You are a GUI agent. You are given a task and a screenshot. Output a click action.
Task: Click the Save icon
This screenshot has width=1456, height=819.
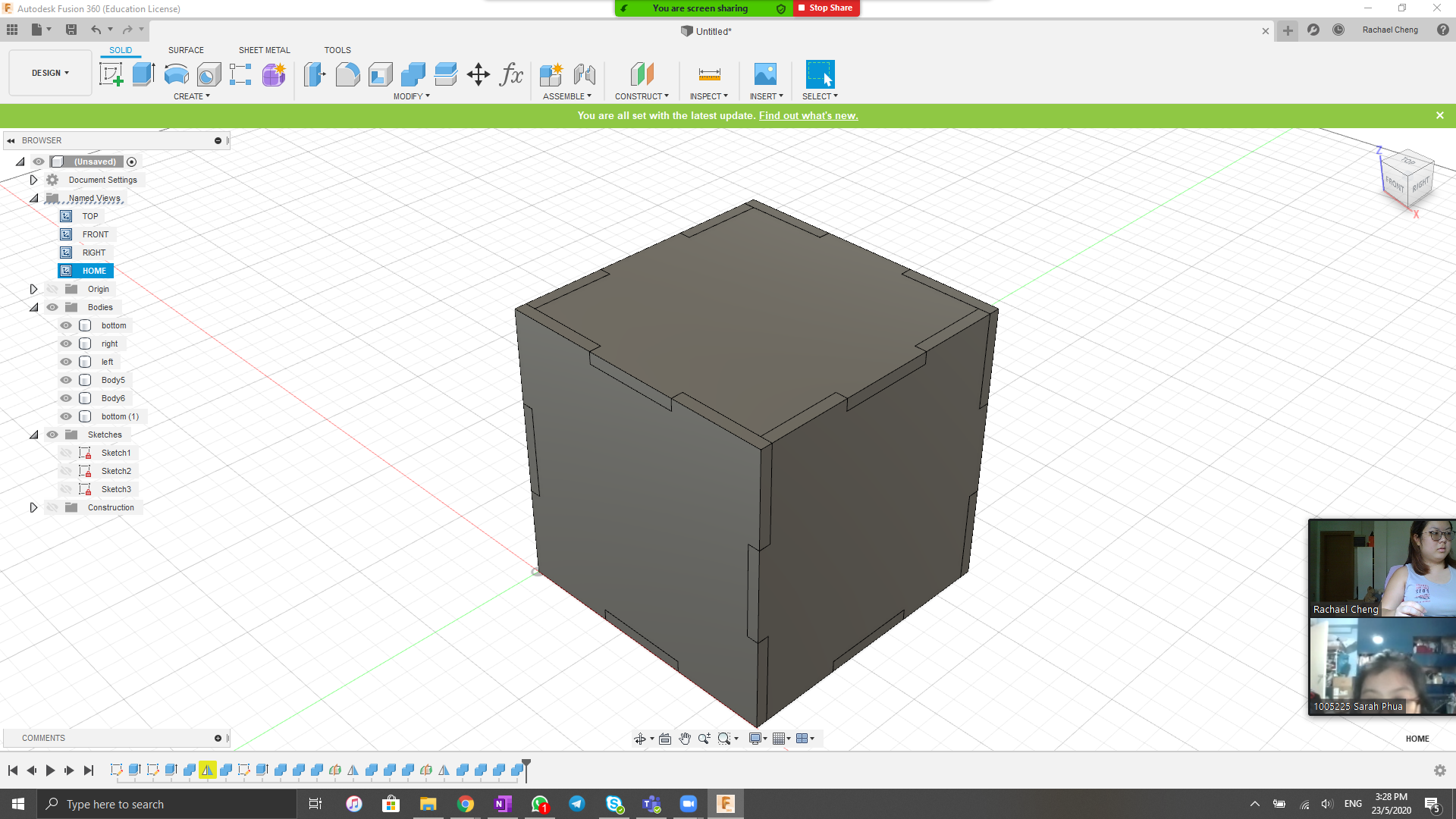coord(71,30)
